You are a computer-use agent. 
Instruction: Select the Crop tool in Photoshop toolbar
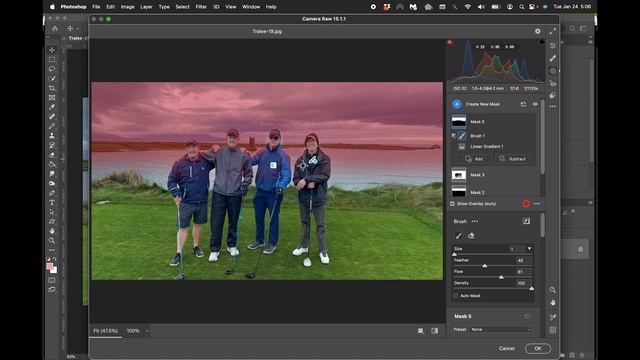52,88
